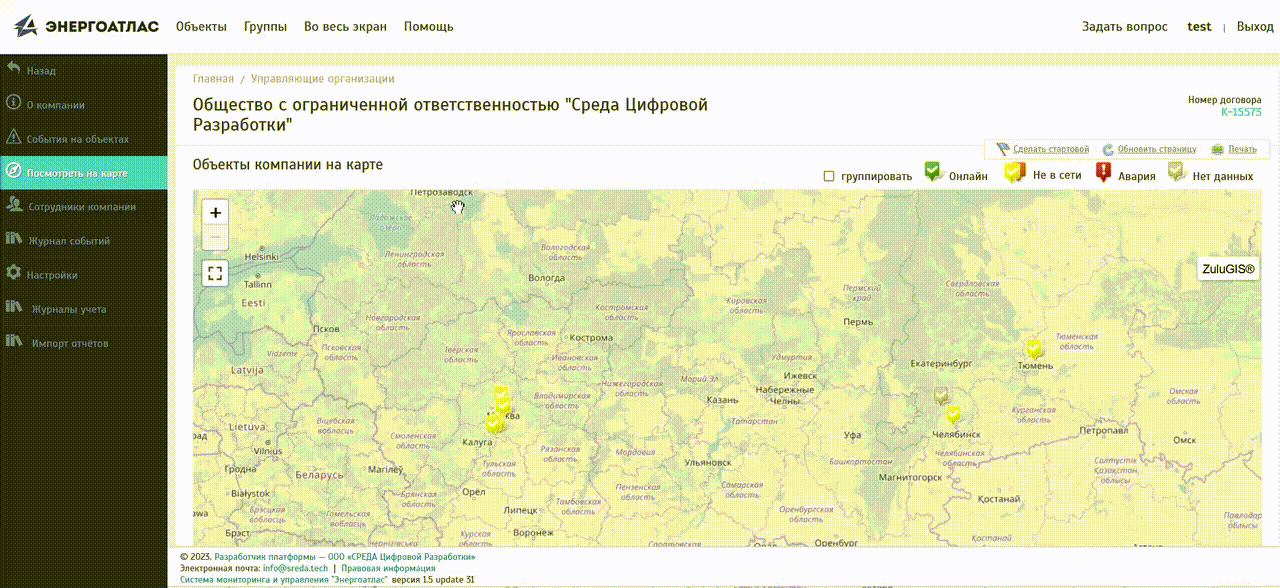
Task: Toggle the map fullscreen icon button
Action: [215, 273]
